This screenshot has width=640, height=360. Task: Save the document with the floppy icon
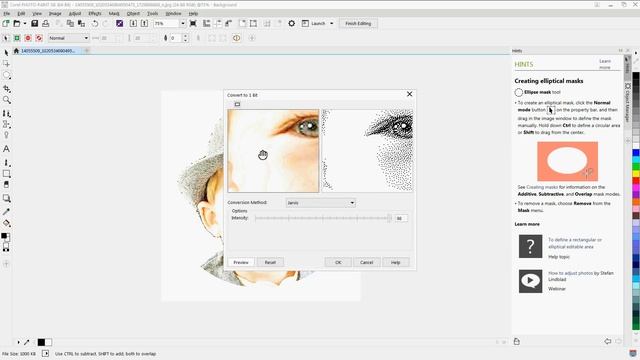(35, 24)
